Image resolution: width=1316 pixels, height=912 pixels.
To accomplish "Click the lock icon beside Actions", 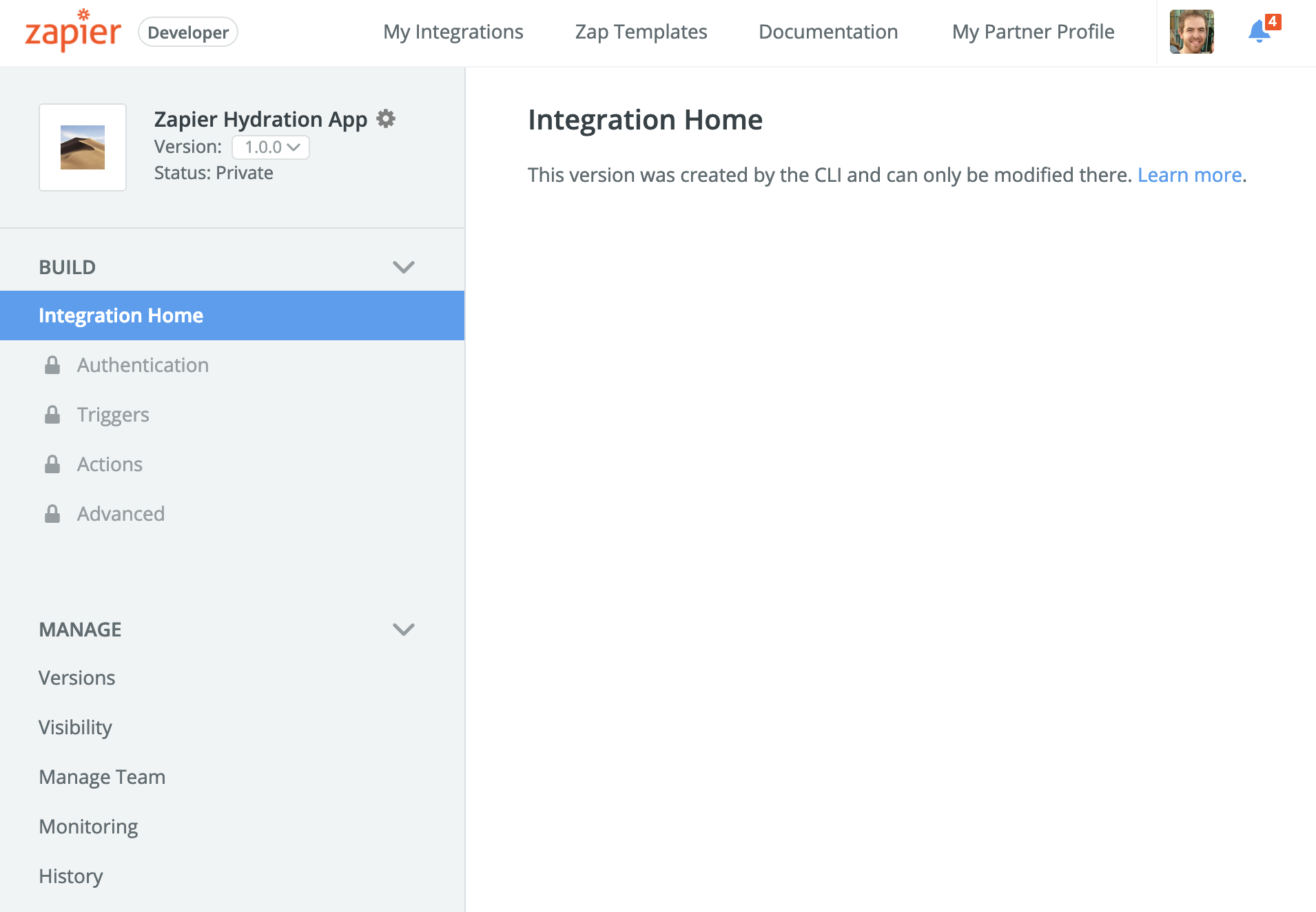I will click(52, 464).
